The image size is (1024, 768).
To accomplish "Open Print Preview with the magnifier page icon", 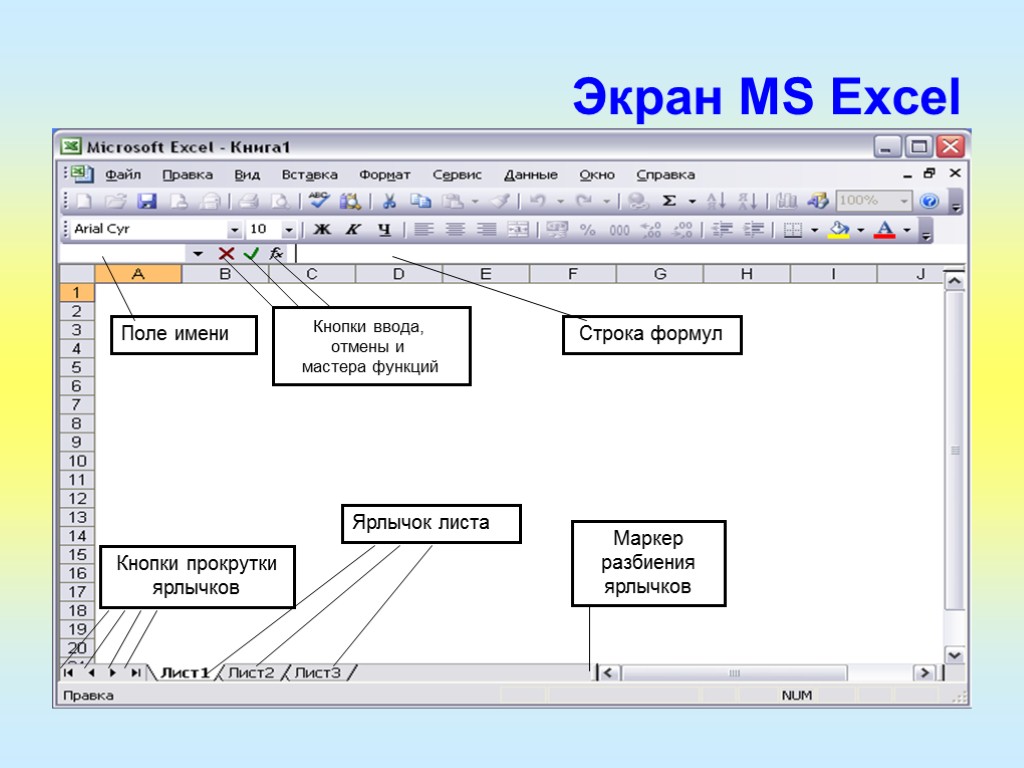I will pos(280,201).
